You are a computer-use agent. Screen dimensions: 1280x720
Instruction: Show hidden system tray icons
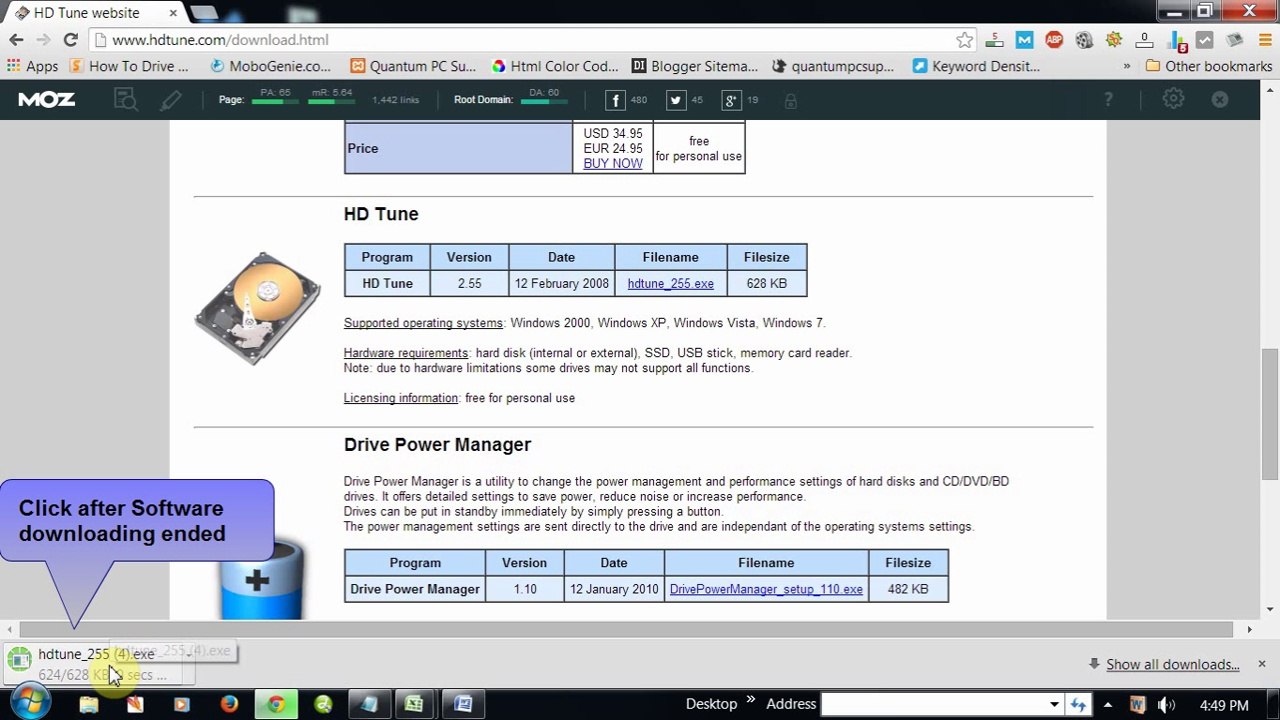[1108, 705]
